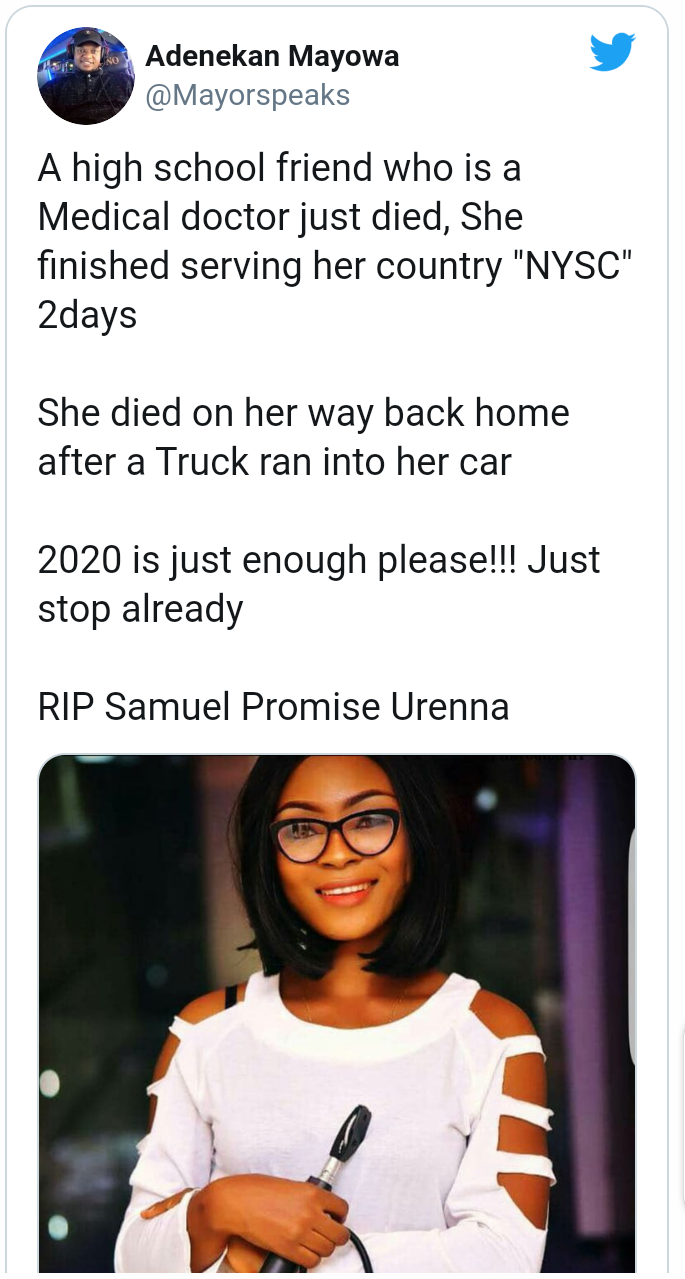685x1279 pixels.
Task: Click the Twitter bird logo icon
Action: coord(611,53)
